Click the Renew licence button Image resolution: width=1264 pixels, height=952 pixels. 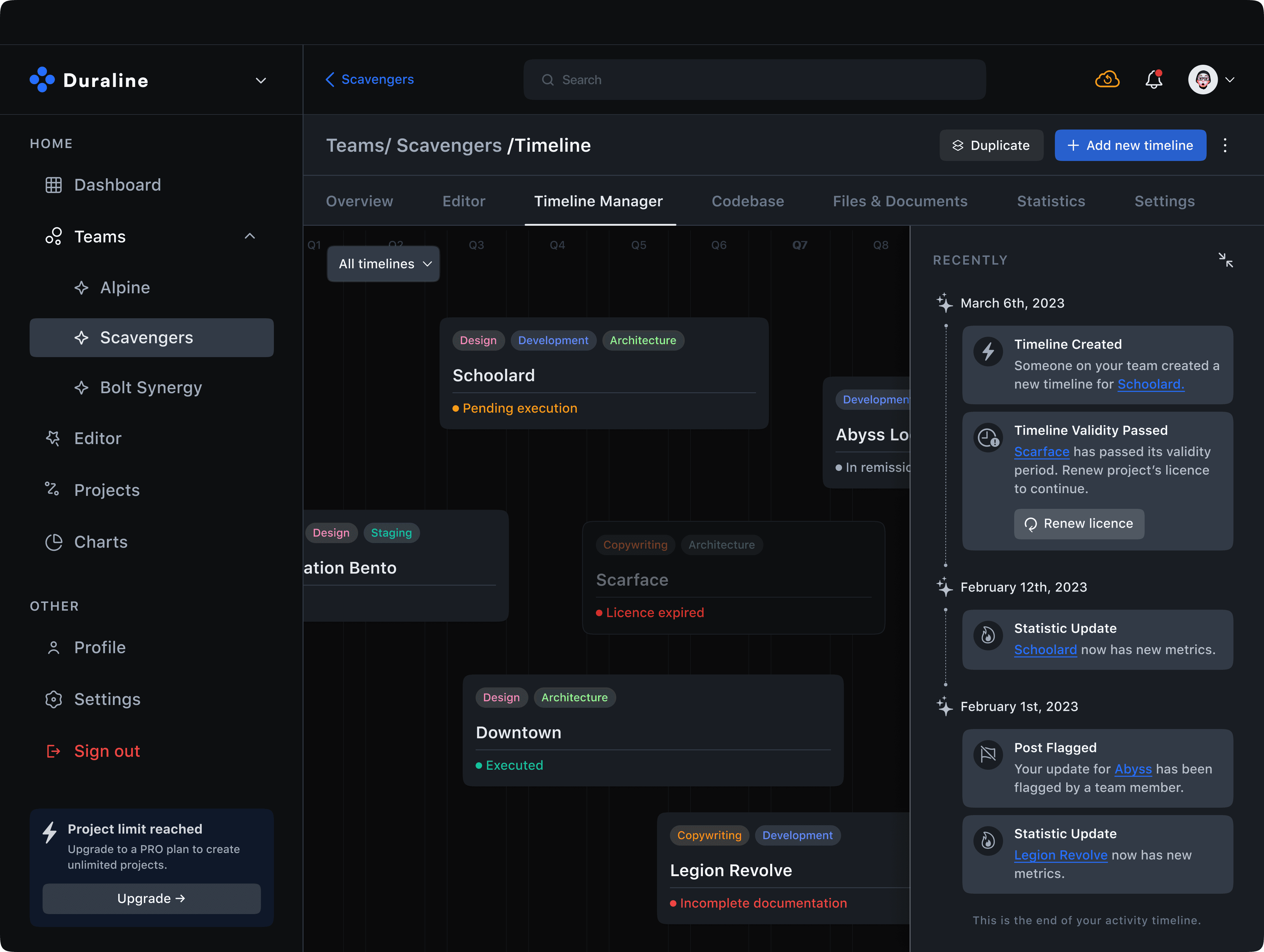[x=1079, y=523]
